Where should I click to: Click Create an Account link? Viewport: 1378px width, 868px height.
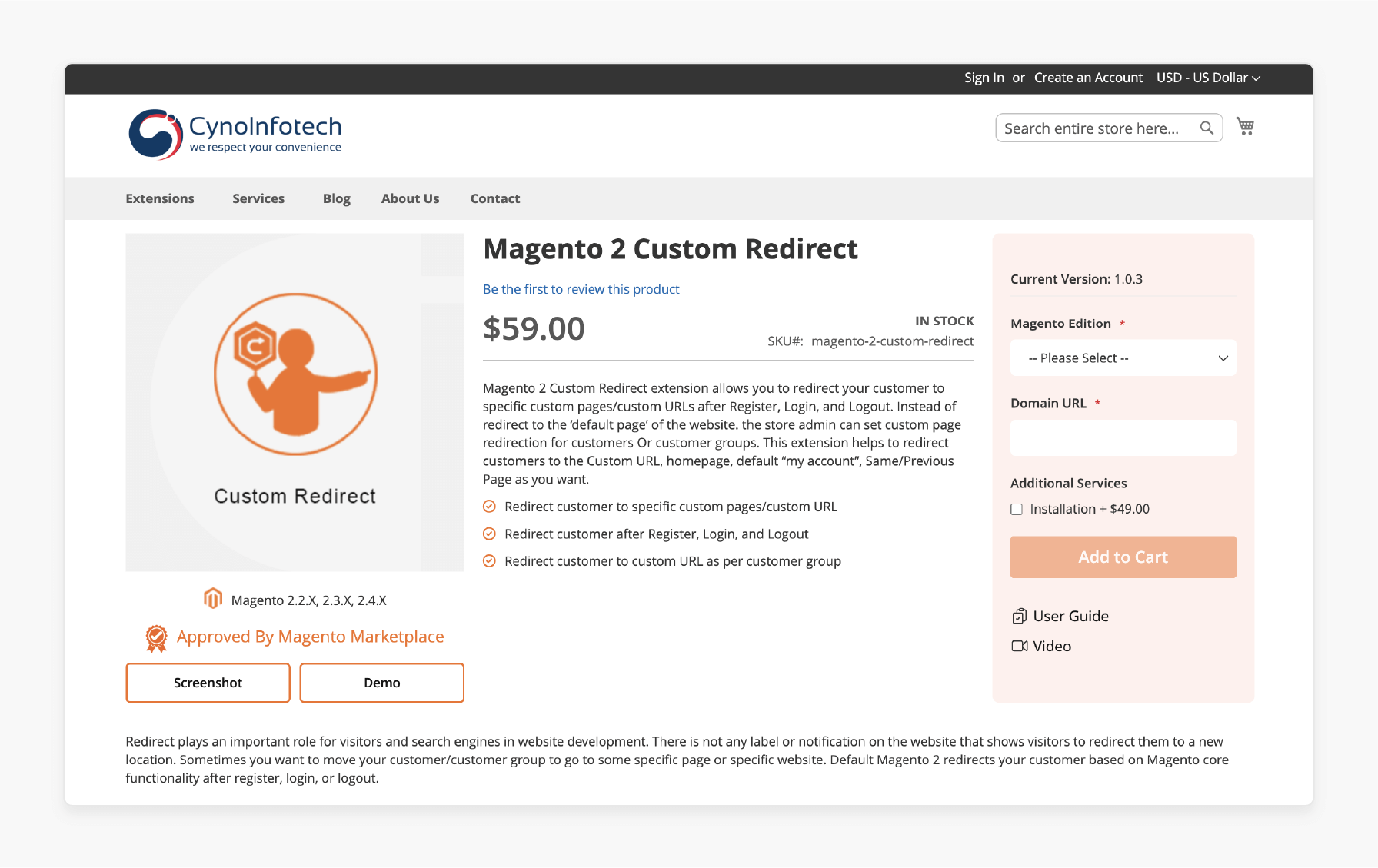tap(1088, 78)
